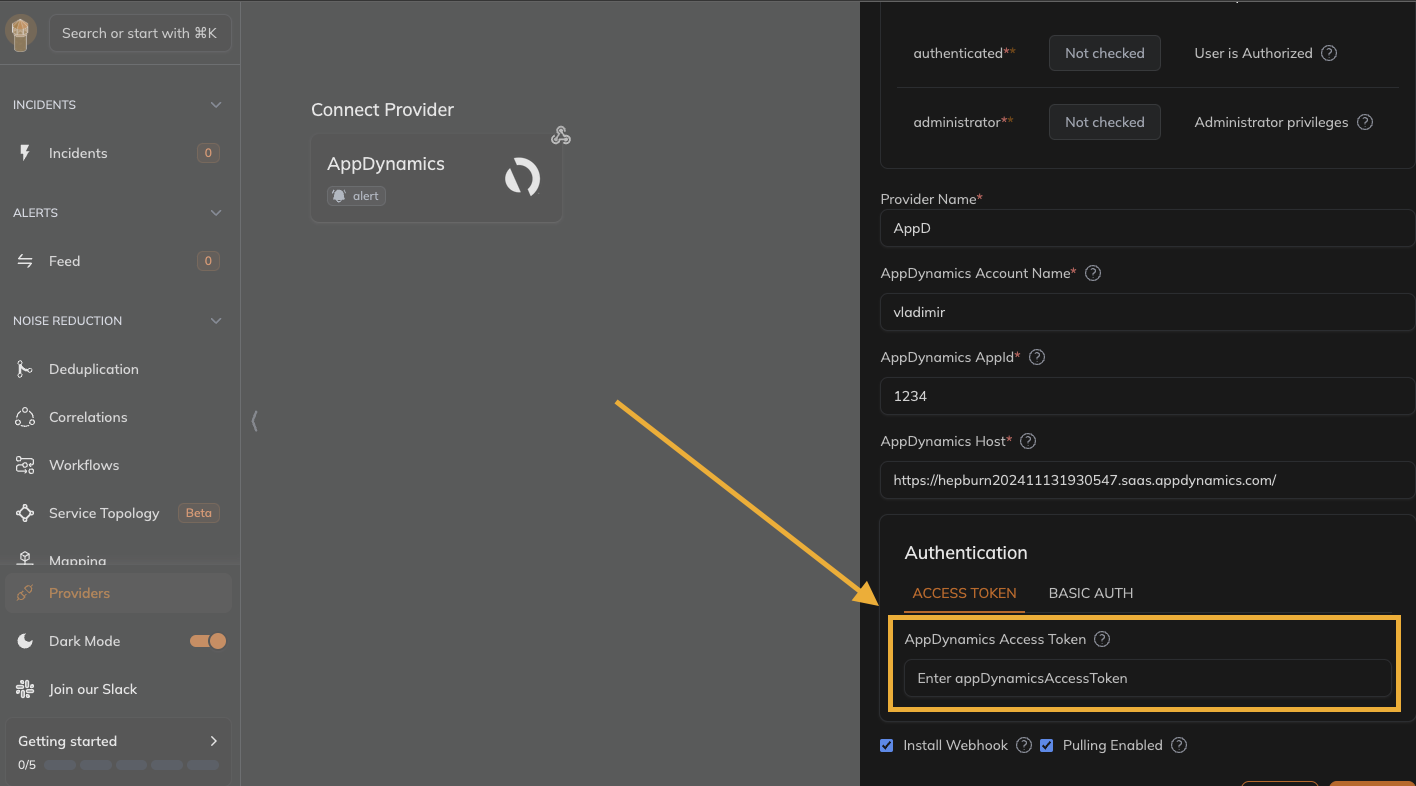Click the Getting started 0/5 progress bar

pos(131,765)
